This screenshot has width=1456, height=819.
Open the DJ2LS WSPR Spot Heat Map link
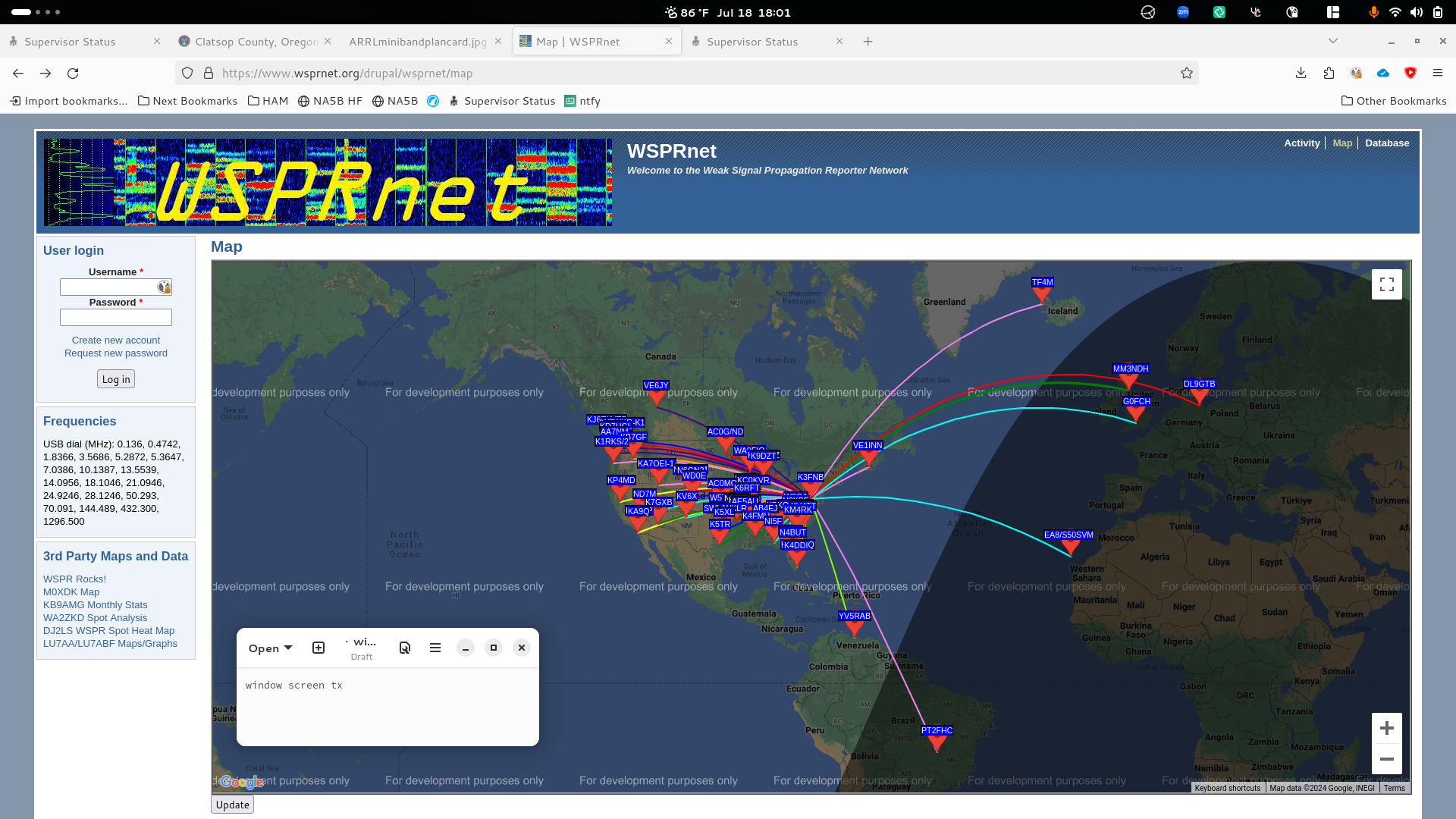[108, 631]
